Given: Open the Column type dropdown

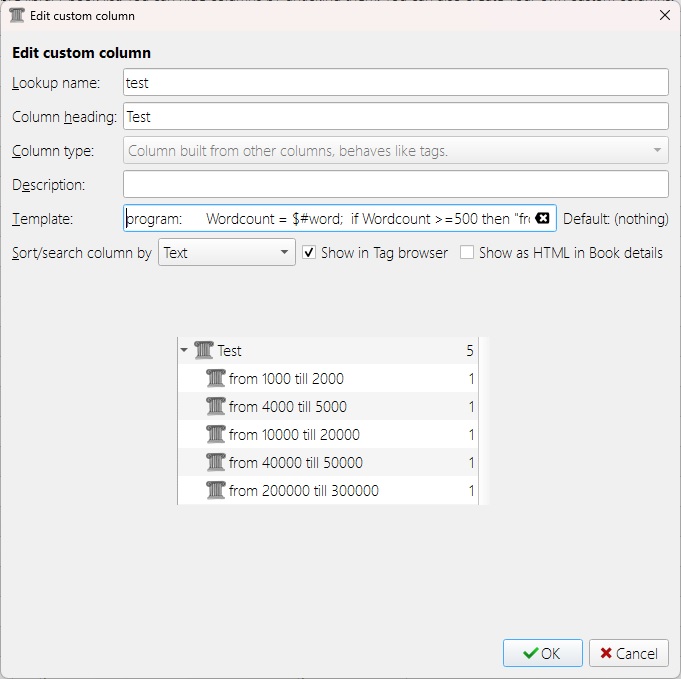Looking at the screenshot, I should [x=395, y=151].
